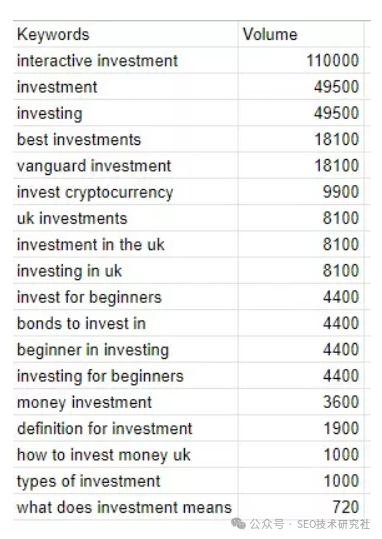
Task: Click the 'interactive investment' keyword cell
Action: pos(125,60)
